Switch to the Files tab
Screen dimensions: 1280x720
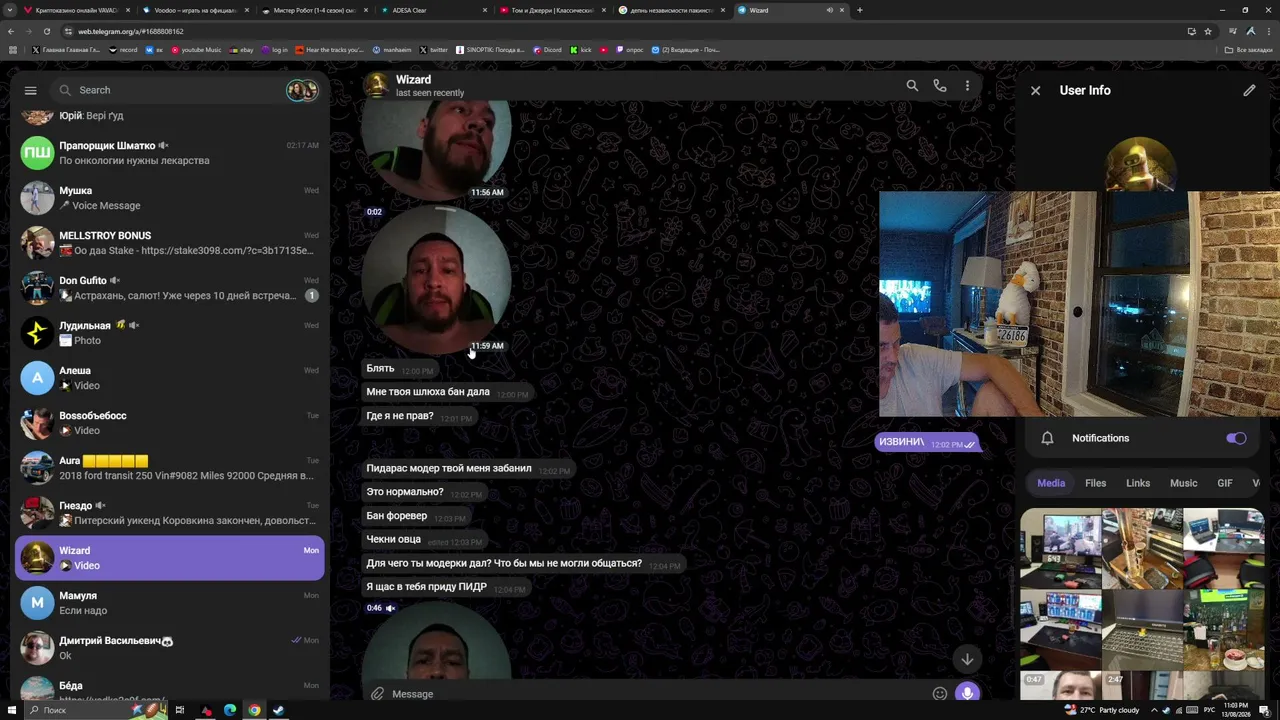(1096, 483)
